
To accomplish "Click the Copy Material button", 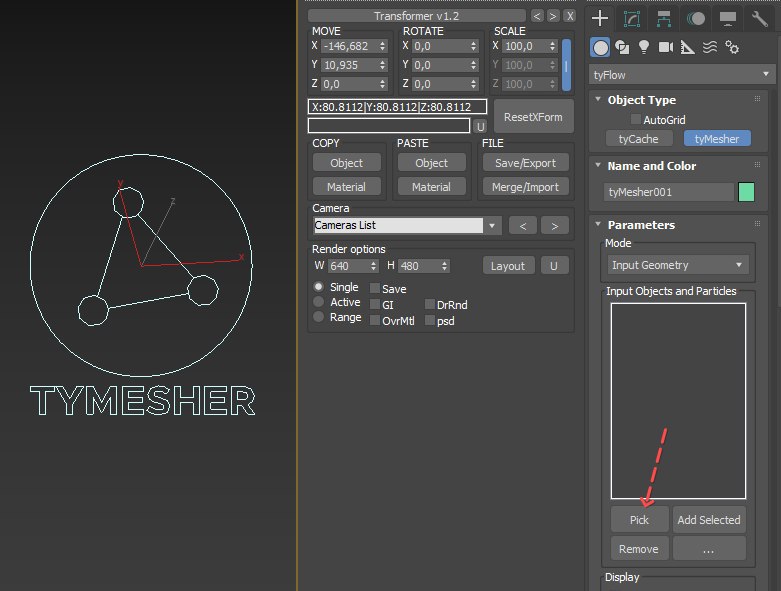I will (347, 187).
